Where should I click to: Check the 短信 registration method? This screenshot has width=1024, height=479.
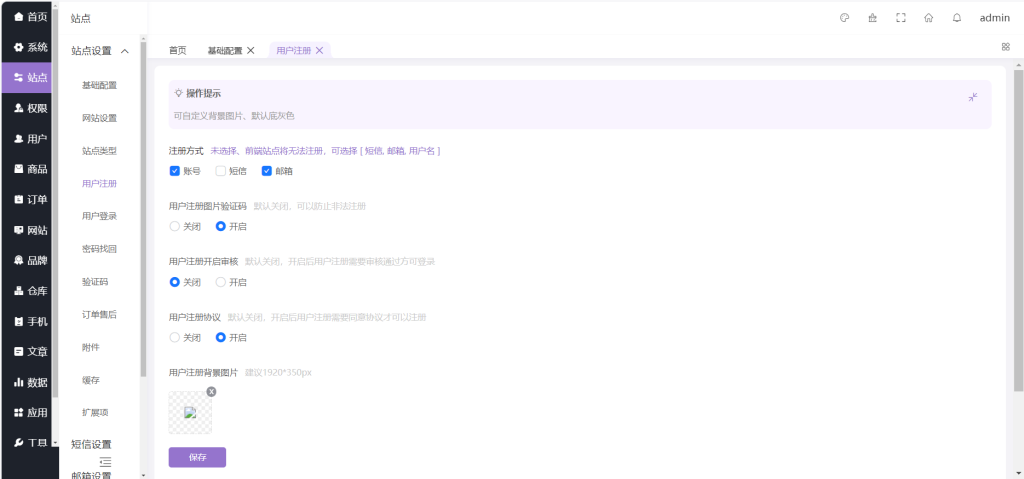coord(221,171)
